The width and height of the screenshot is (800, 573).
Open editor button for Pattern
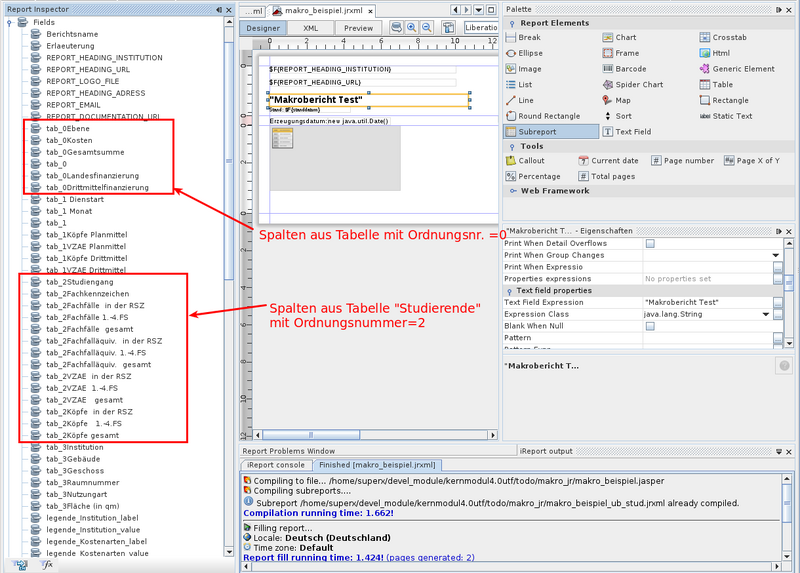(x=778, y=338)
